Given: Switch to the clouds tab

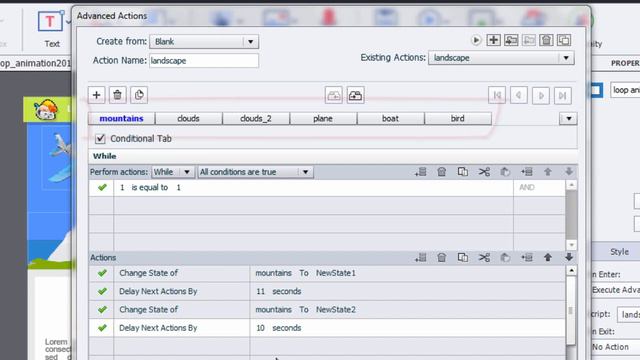Looking at the screenshot, I should (x=189, y=118).
